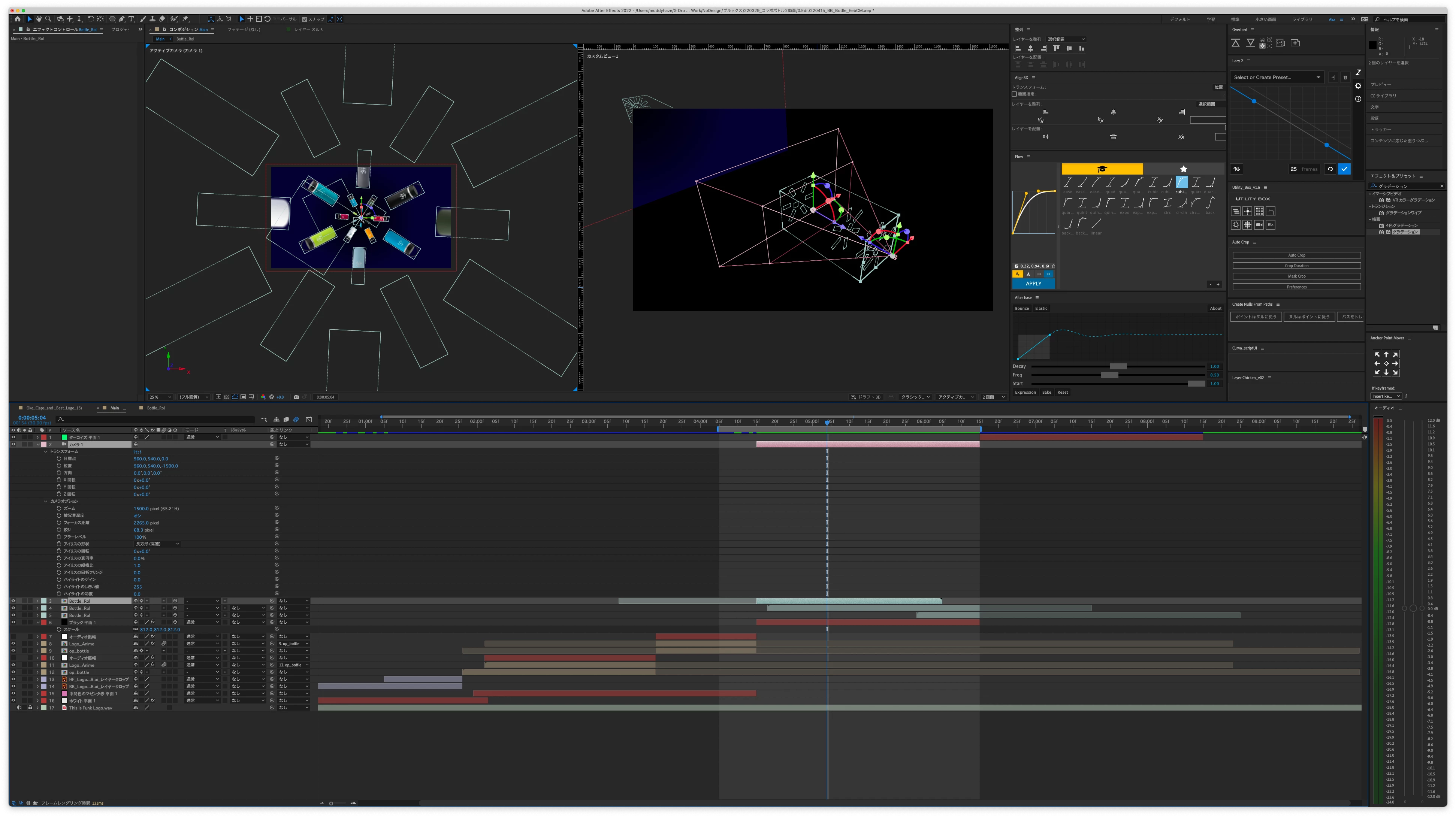Choose the Type (T) tool
1456x817 pixels.
tap(131, 19)
